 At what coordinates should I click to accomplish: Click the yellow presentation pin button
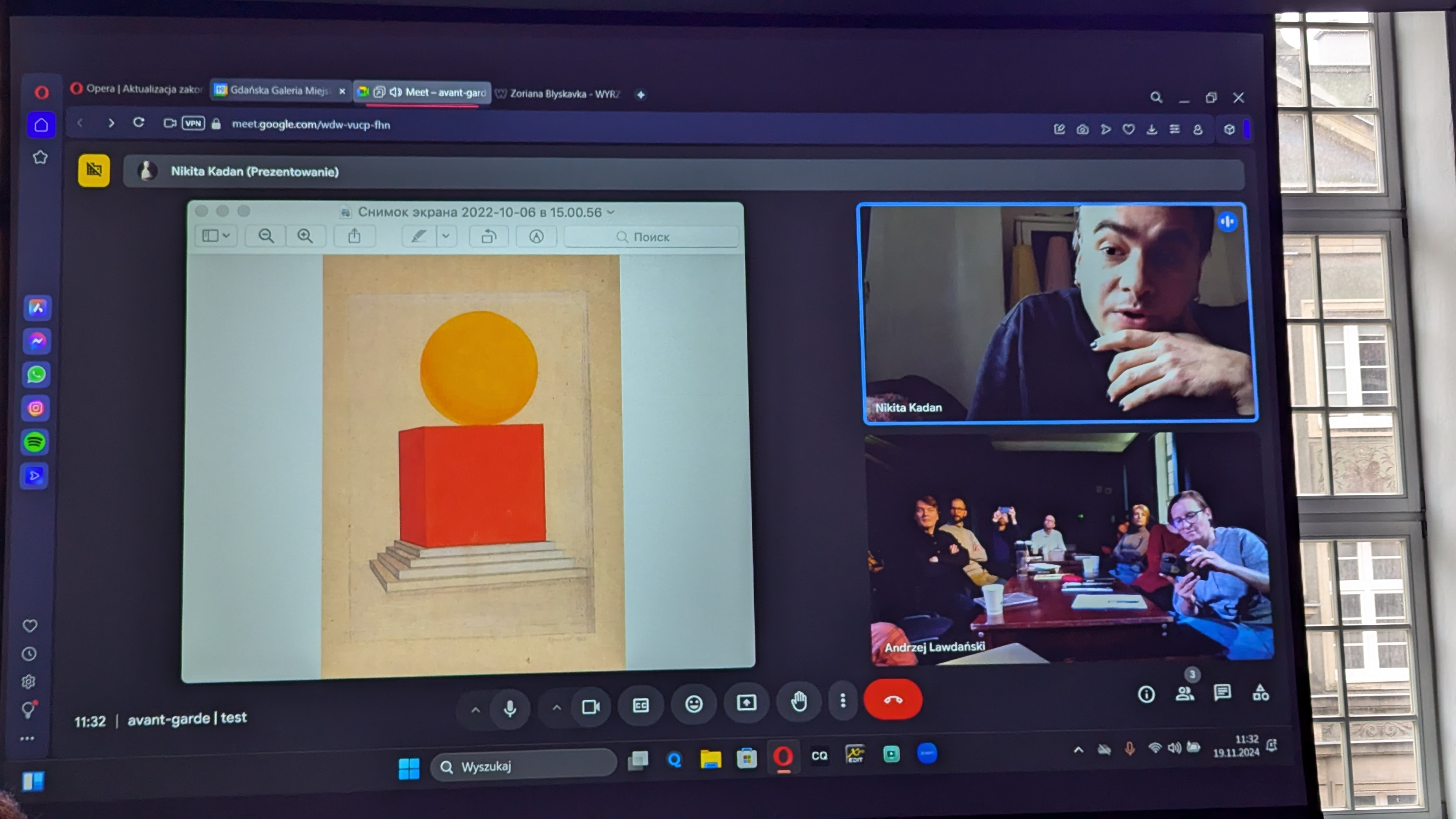click(x=94, y=170)
